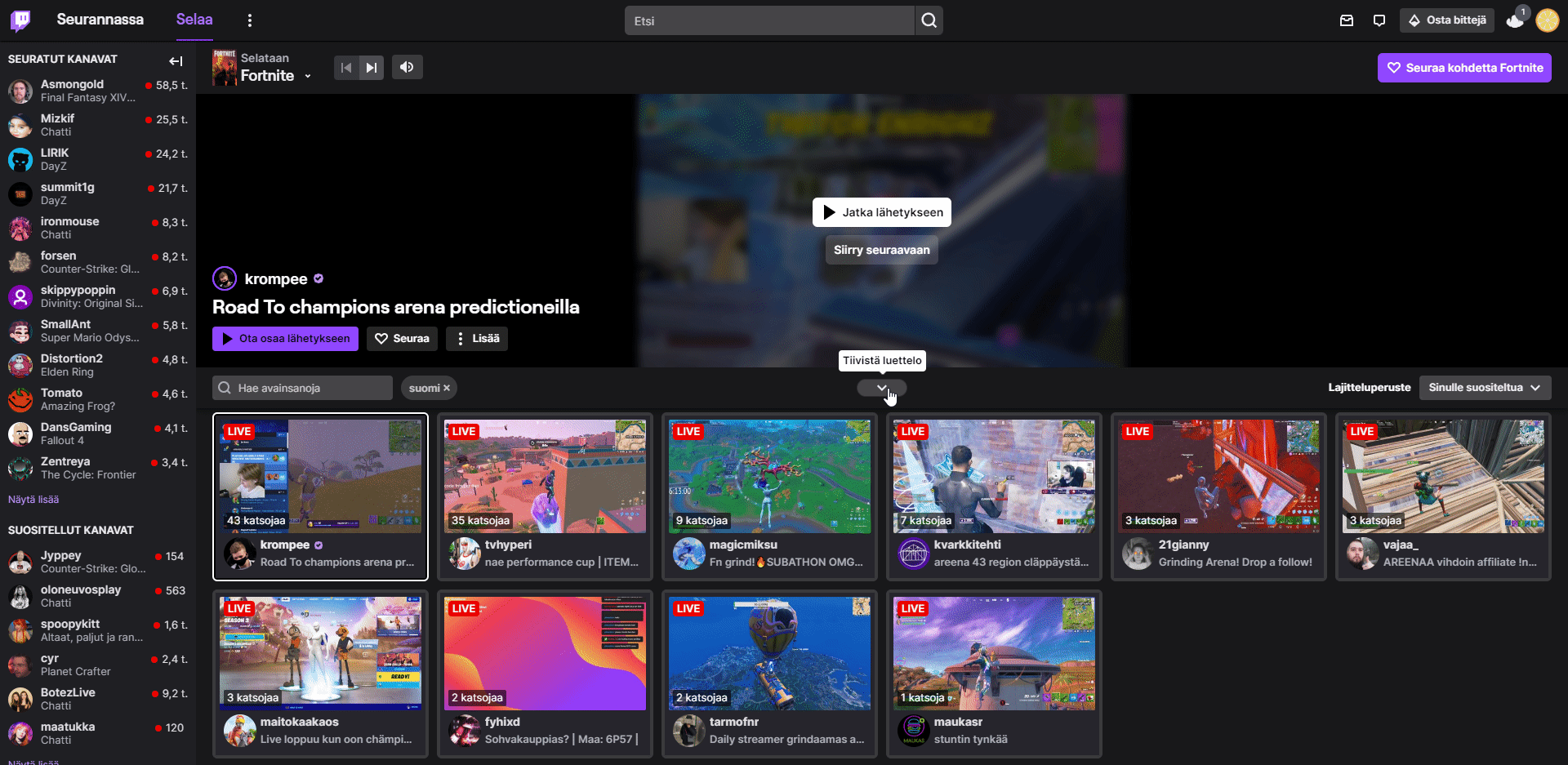Open tvhyperi stream thumbnail
This screenshot has width=1568, height=765.
pyautogui.click(x=545, y=476)
